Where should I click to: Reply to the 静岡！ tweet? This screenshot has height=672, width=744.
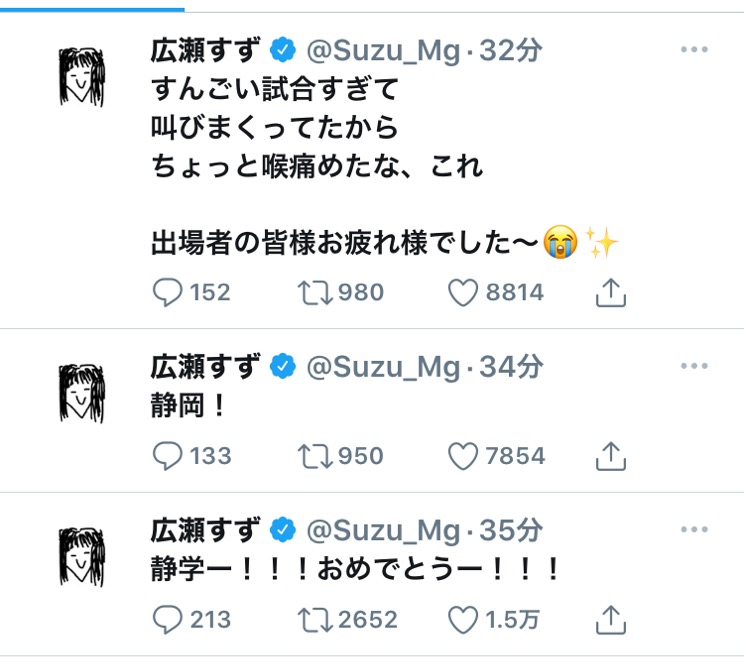tap(167, 456)
